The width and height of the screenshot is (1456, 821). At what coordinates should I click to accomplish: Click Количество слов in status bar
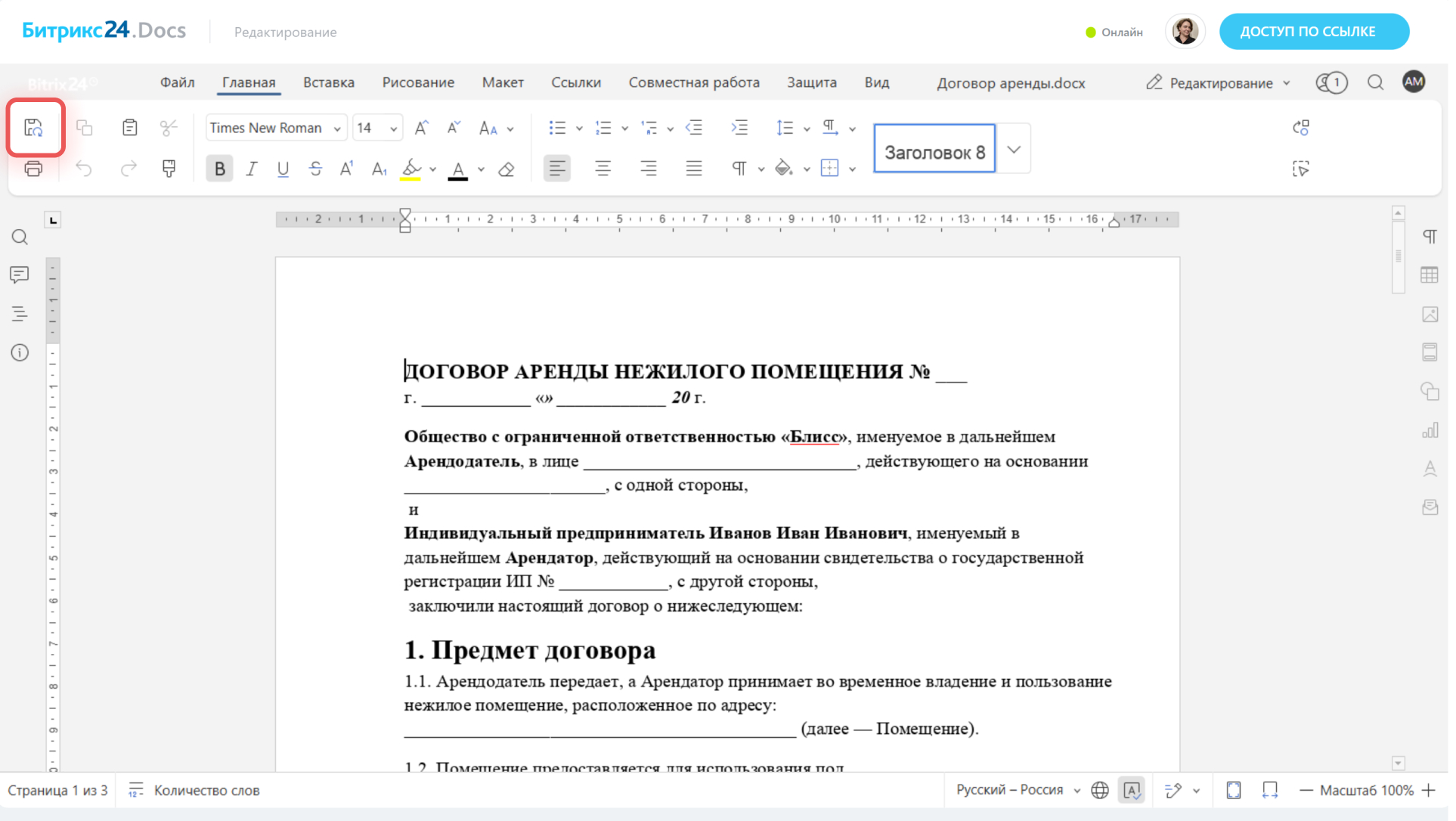(206, 790)
